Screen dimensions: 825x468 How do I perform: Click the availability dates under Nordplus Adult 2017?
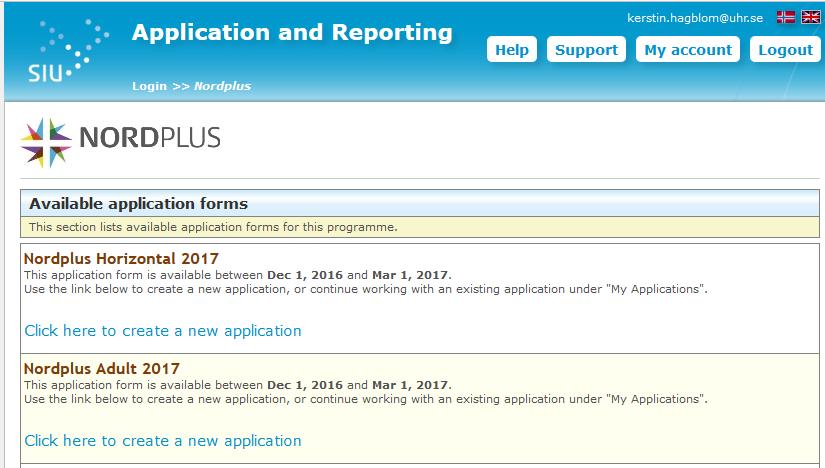point(358,385)
